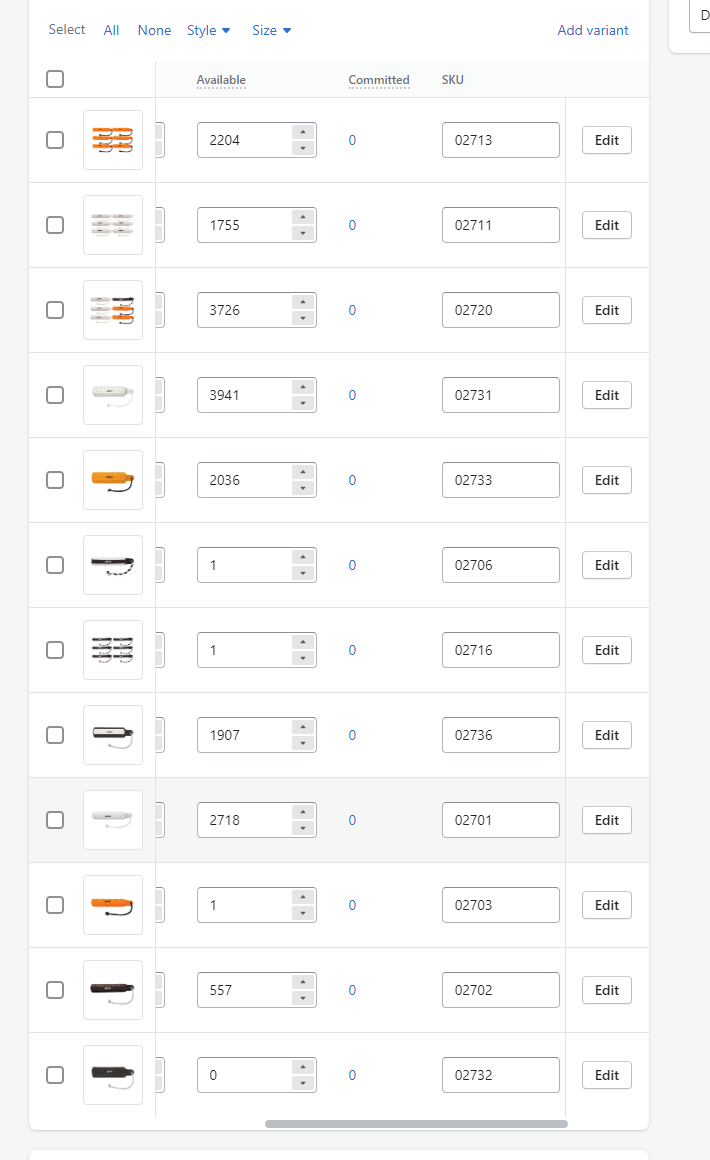Focus the SKU field containing 02716
The width and height of the screenshot is (710, 1160).
[501, 650]
